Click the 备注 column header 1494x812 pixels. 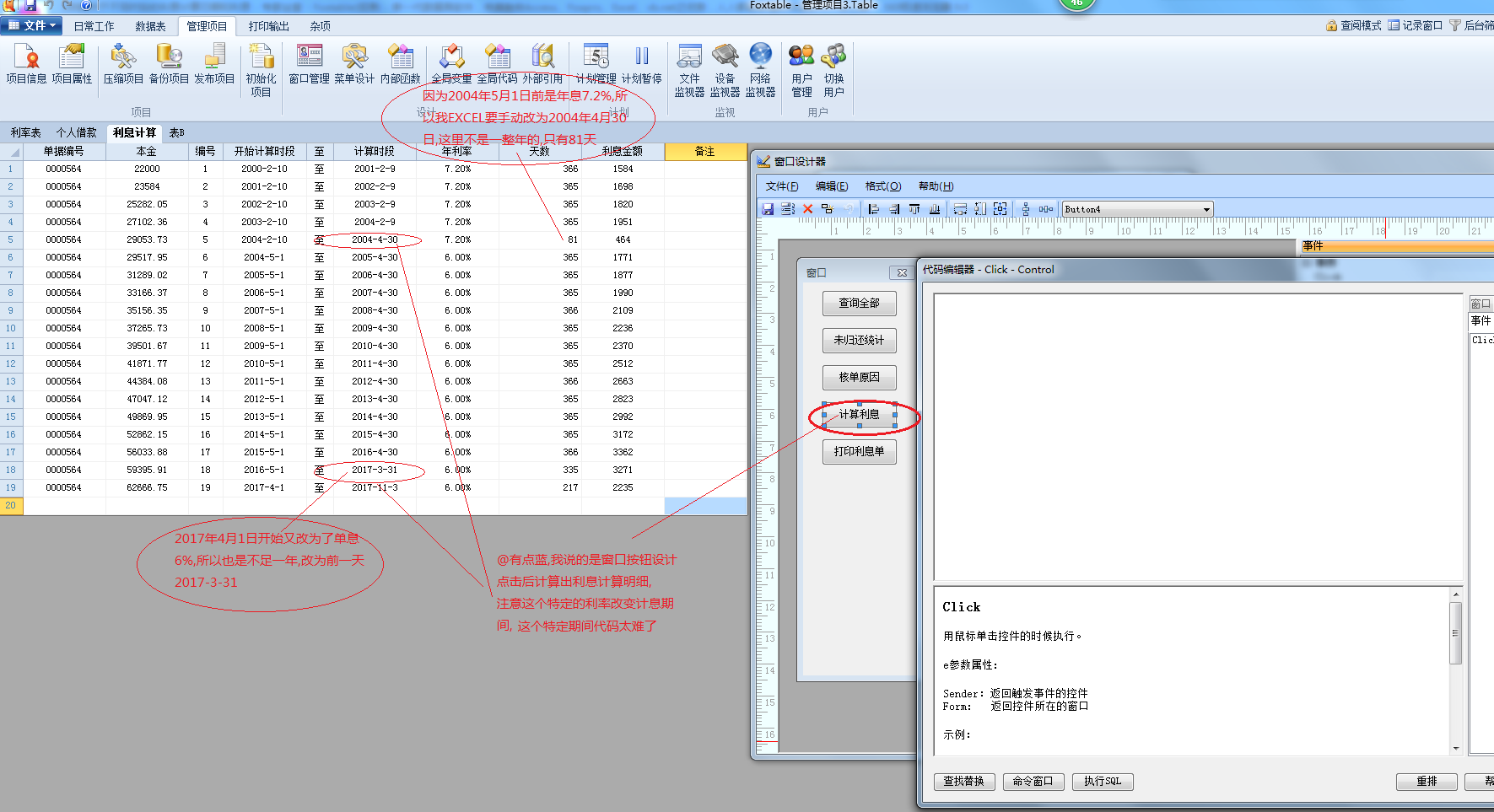point(705,152)
